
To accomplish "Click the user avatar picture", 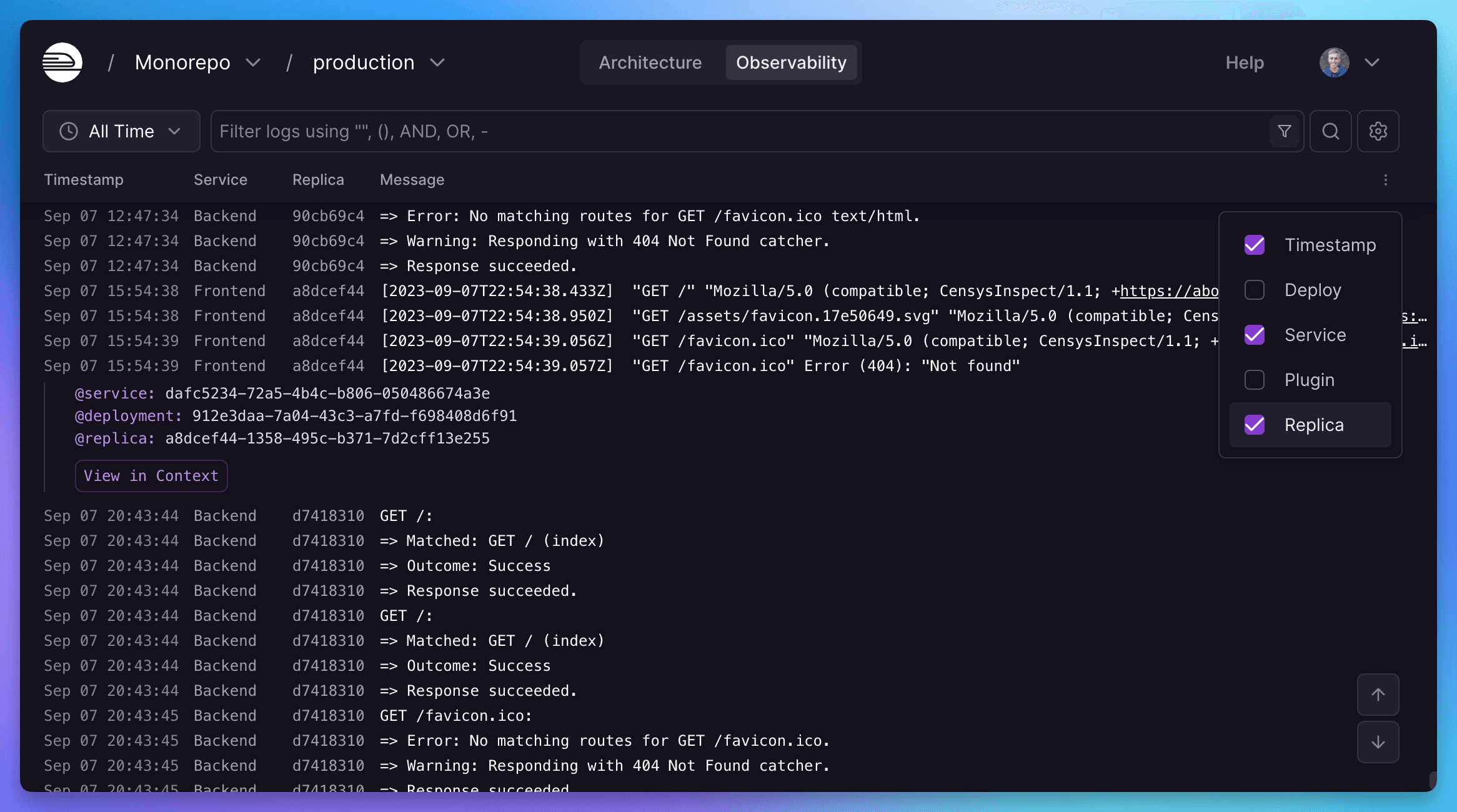I will click(x=1334, y=62).
